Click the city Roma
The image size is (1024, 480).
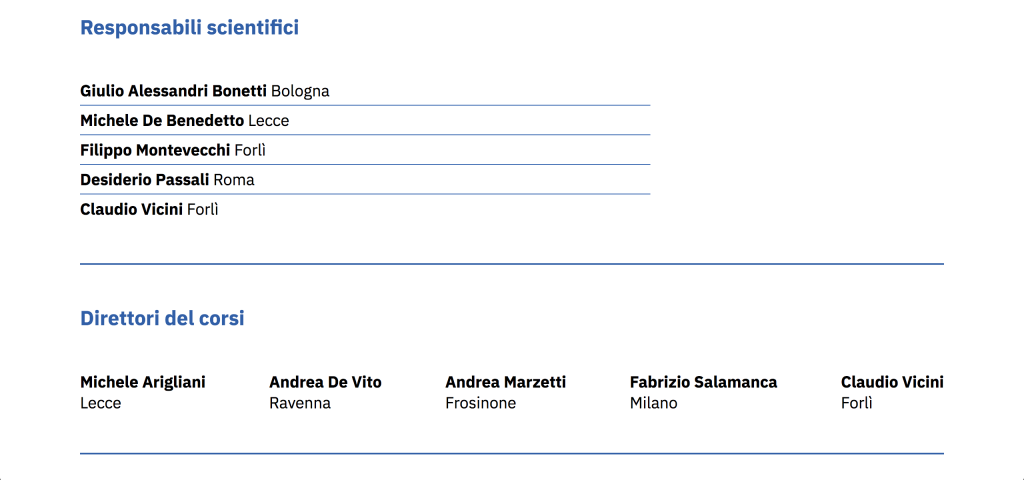234,180
